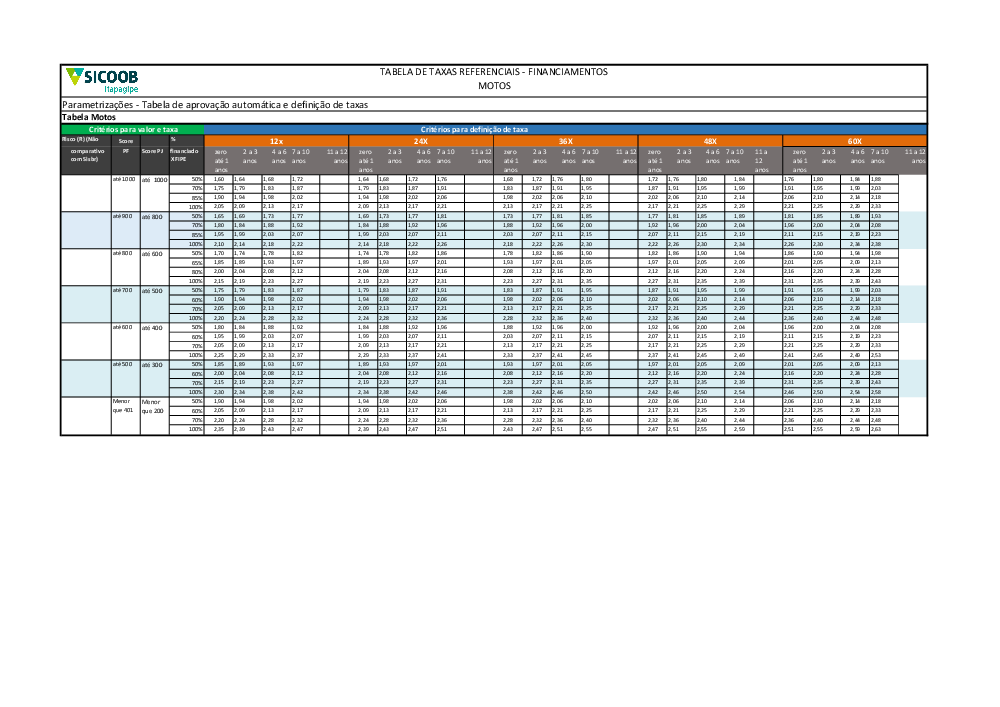This screenshot has width=1000, height=707.
Task: Click the 'Menor que 200' Score PJ cell
Action: click(151, 405)
